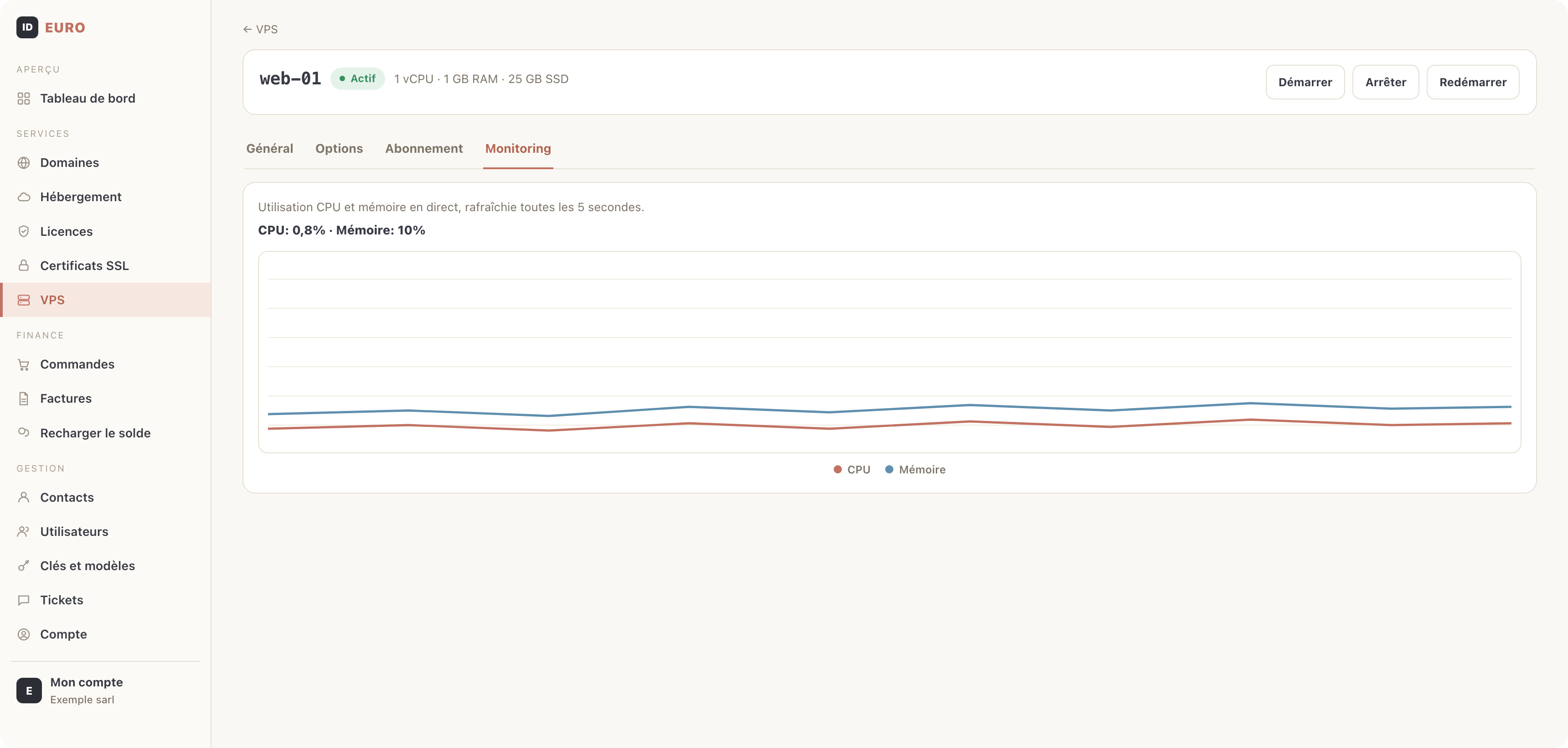Click the red CPU line in the chart

(889, 425)
